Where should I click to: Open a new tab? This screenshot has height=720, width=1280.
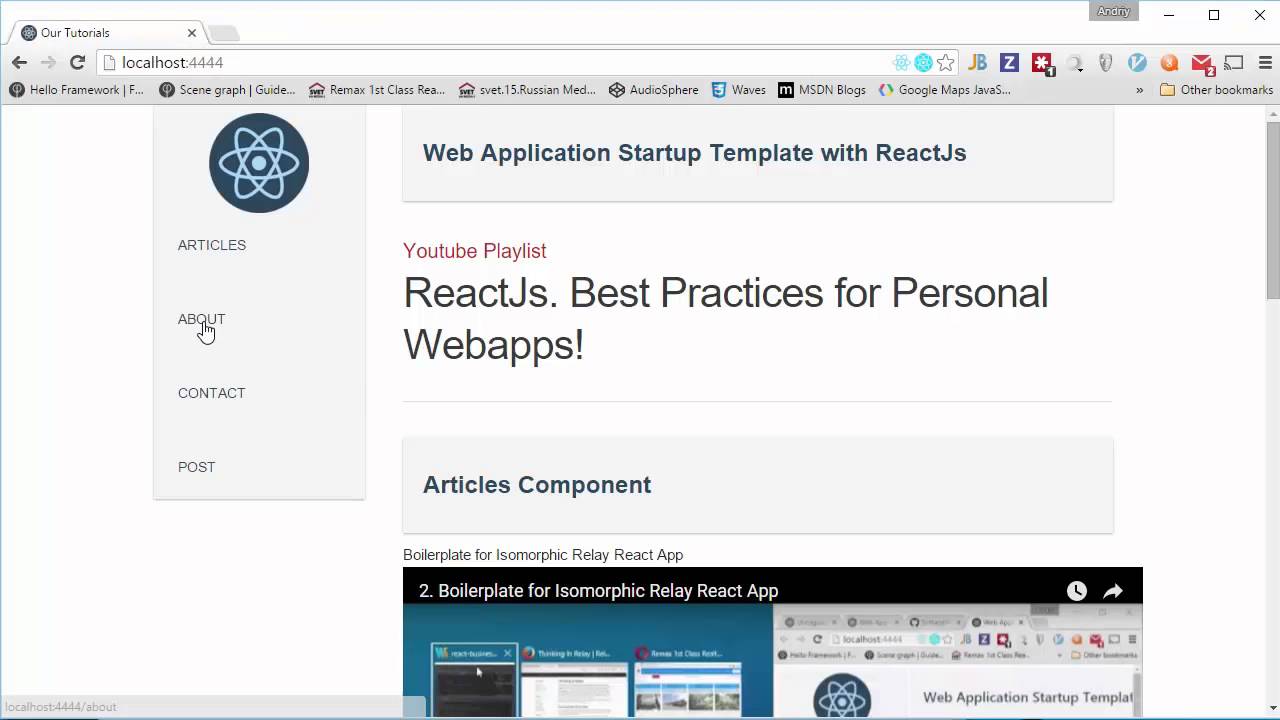tap(224, 33)
